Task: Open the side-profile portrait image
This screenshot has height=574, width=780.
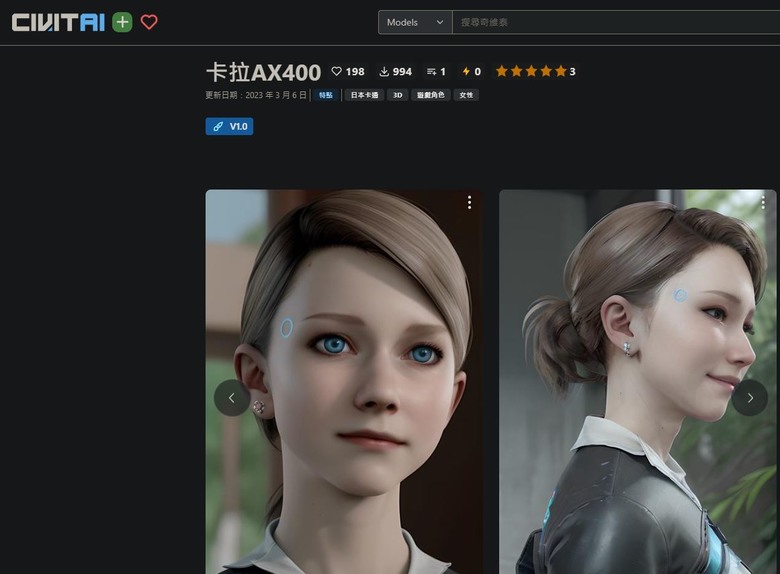Action: [637, 382]
